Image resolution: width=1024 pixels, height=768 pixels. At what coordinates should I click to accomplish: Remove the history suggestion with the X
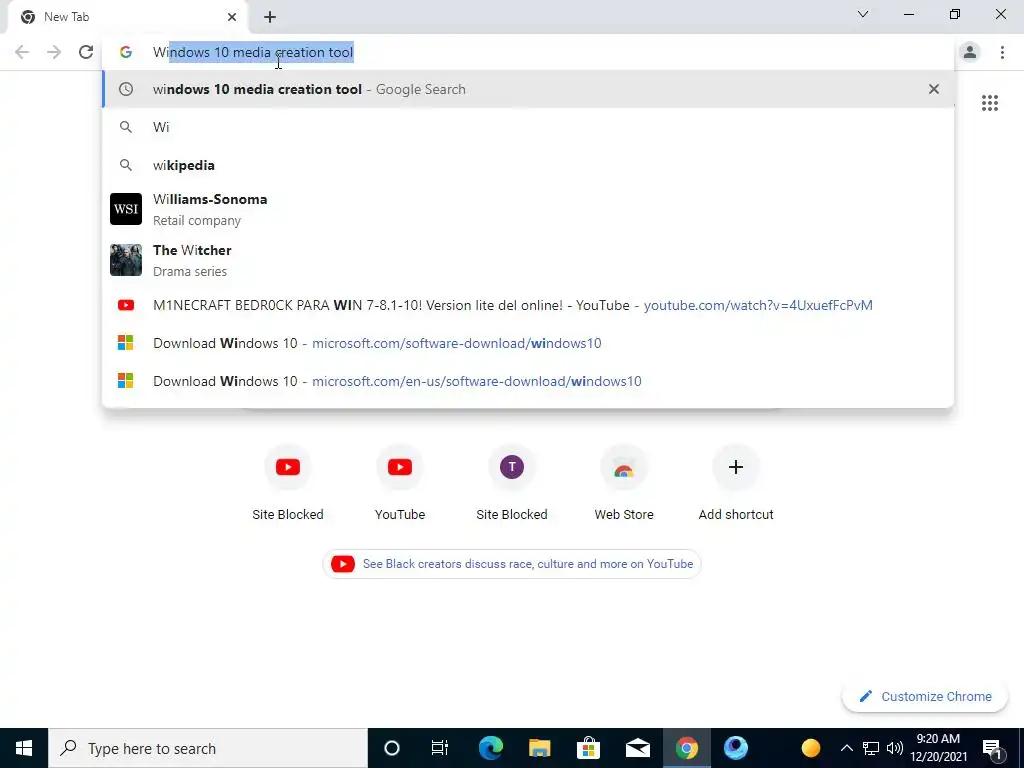click(934, 89)
